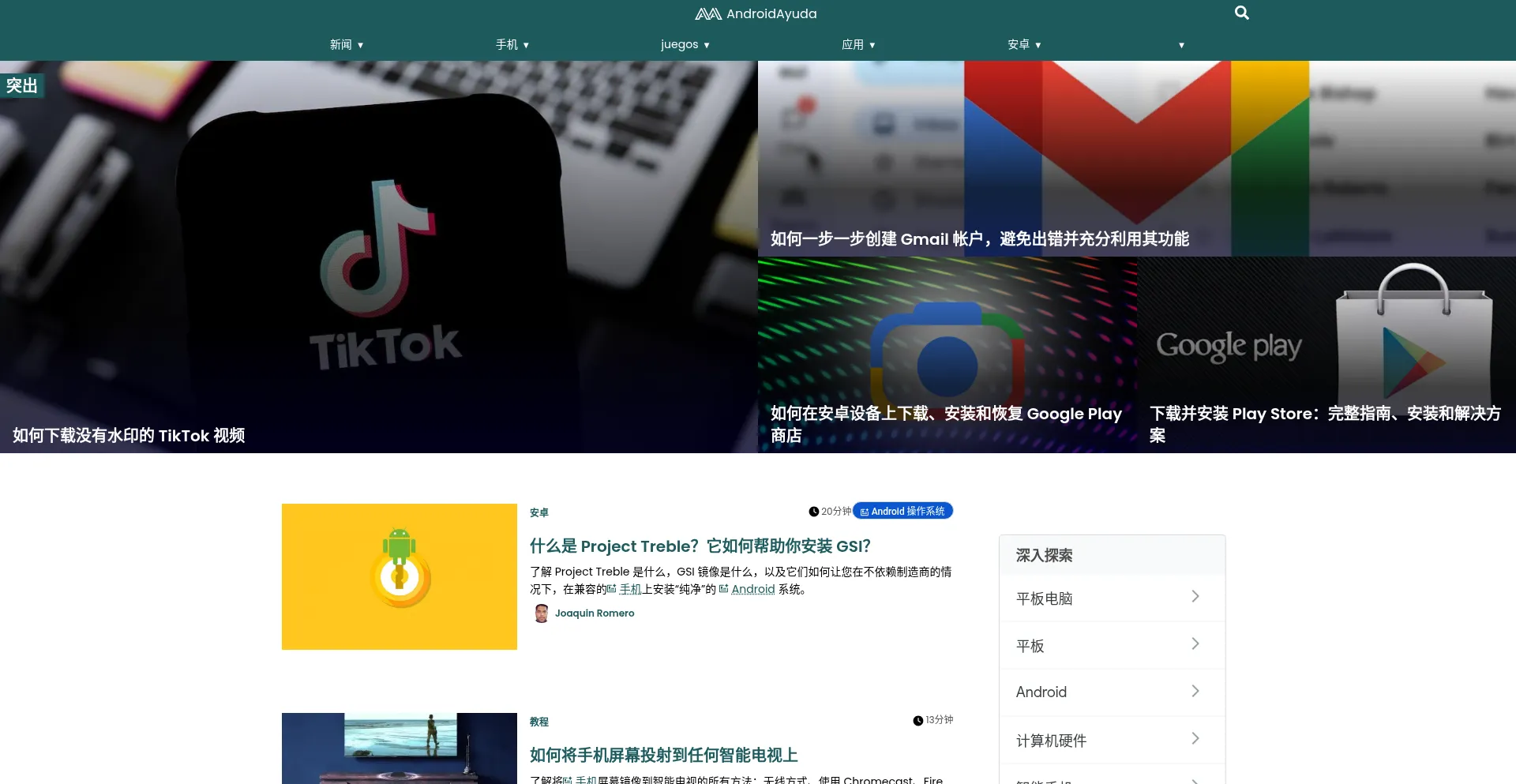The height and width of the screenshot is (784, 1516).
Task: Click the clock icon beside 20分钟
Action: point(813,512)
